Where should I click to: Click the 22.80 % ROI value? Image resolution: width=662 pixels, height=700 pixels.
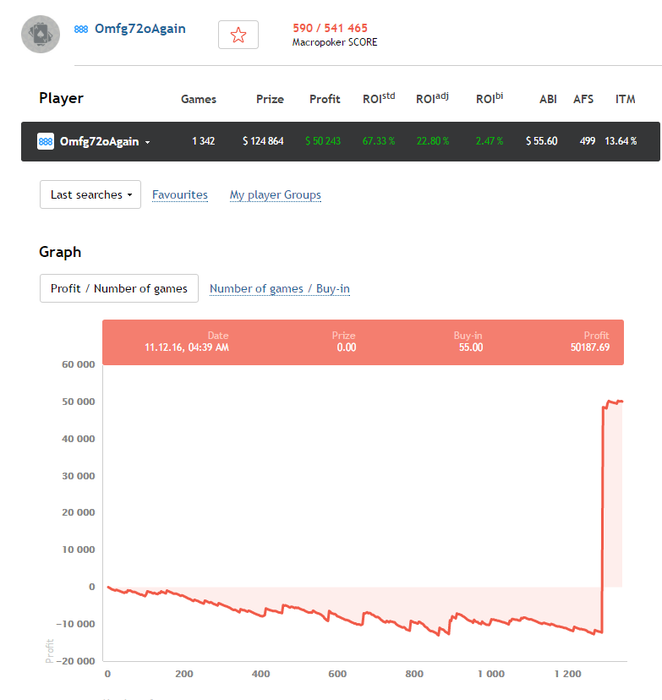433,141
